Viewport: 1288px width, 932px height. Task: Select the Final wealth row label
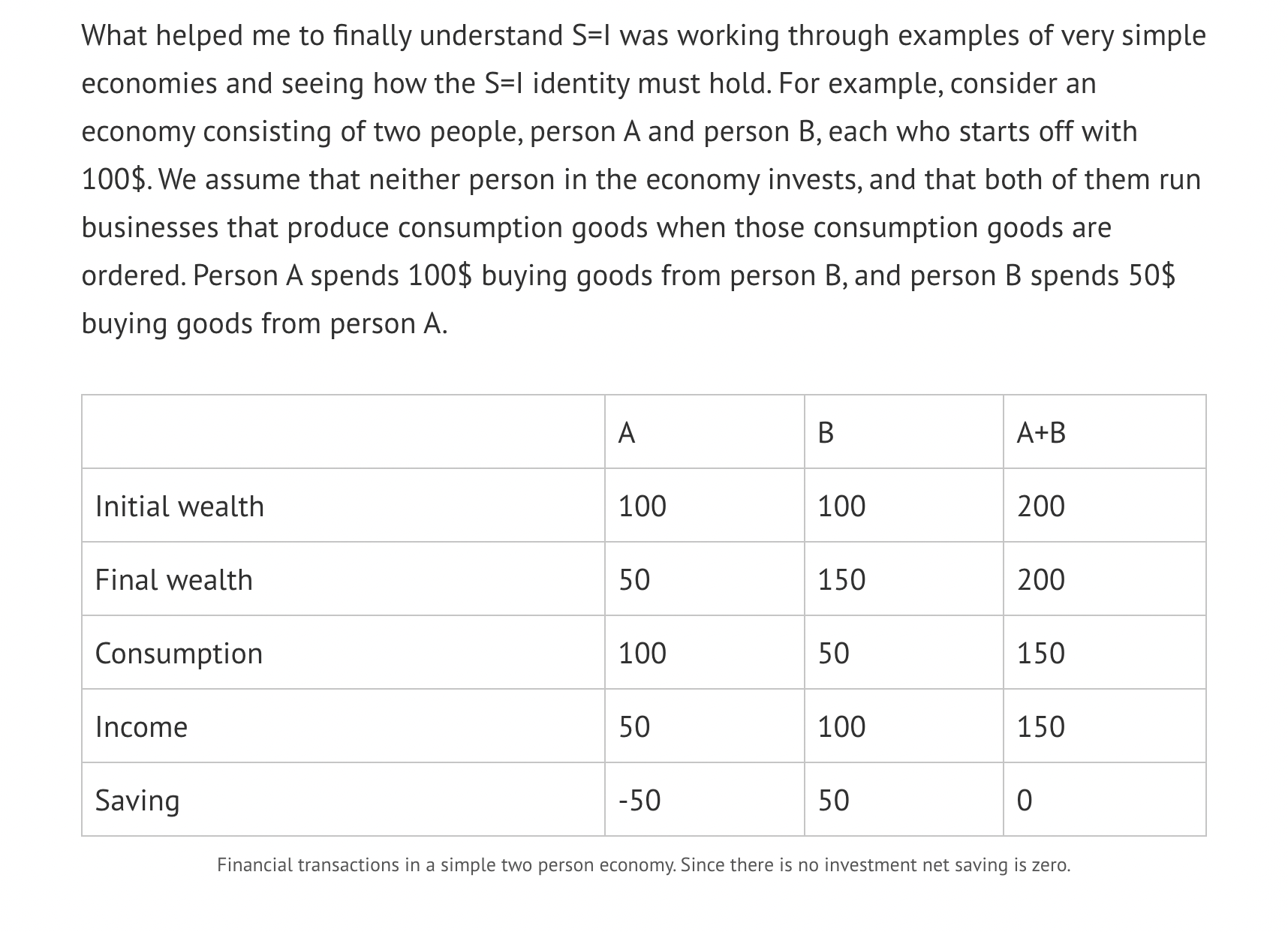coord(174,580)
